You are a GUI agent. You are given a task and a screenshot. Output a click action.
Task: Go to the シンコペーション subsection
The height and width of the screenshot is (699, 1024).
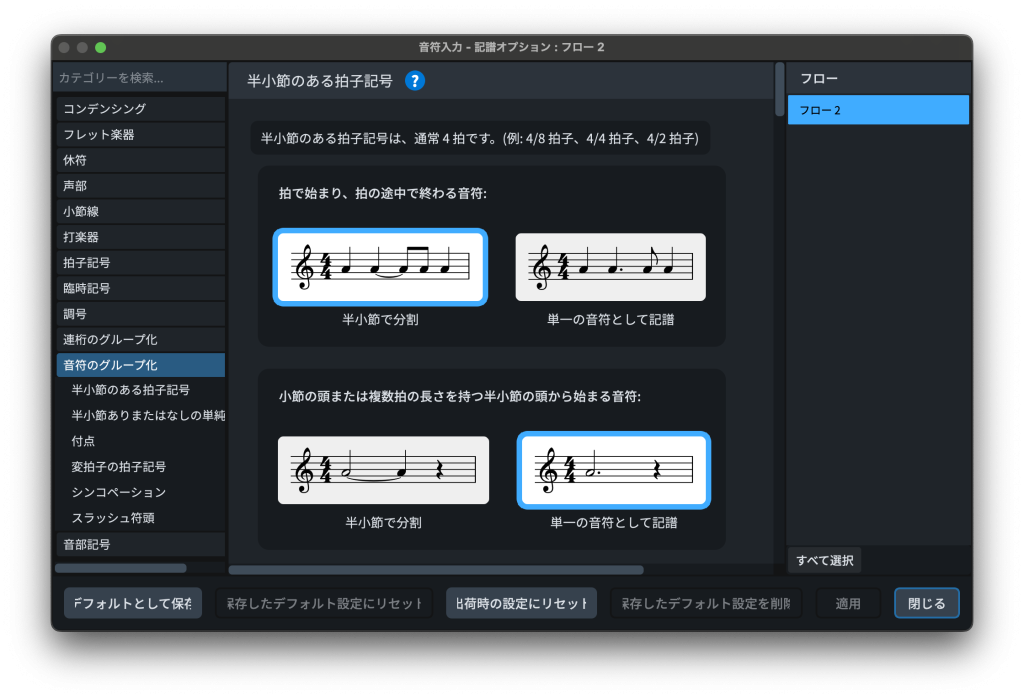pos(119,493)
